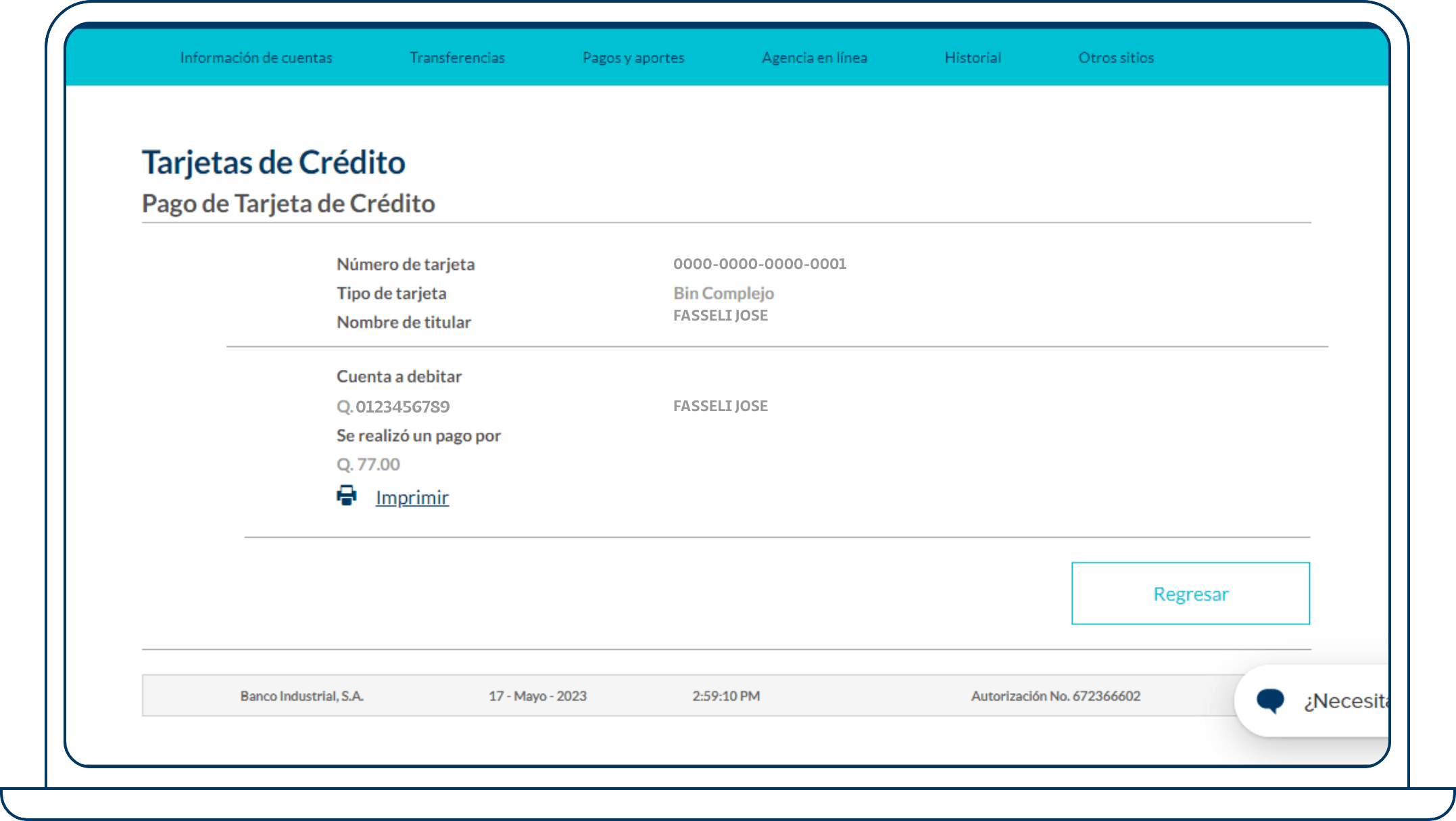Select Pagos y aportes menu
The height and width of the screenshot is (821, 1456).
(633, 58)
